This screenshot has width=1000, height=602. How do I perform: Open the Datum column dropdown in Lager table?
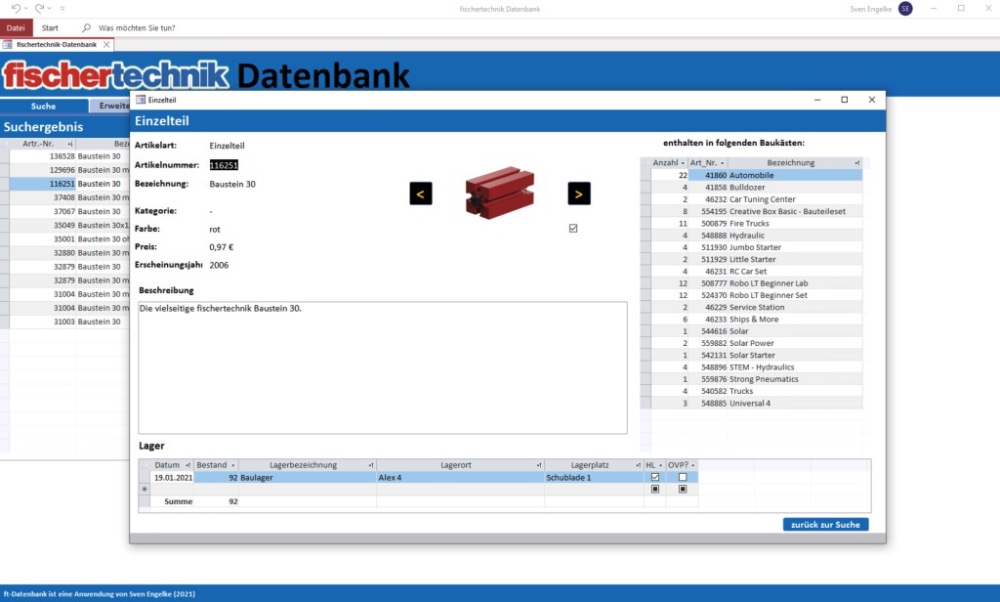pyautogui.click(x=188, y=466)
